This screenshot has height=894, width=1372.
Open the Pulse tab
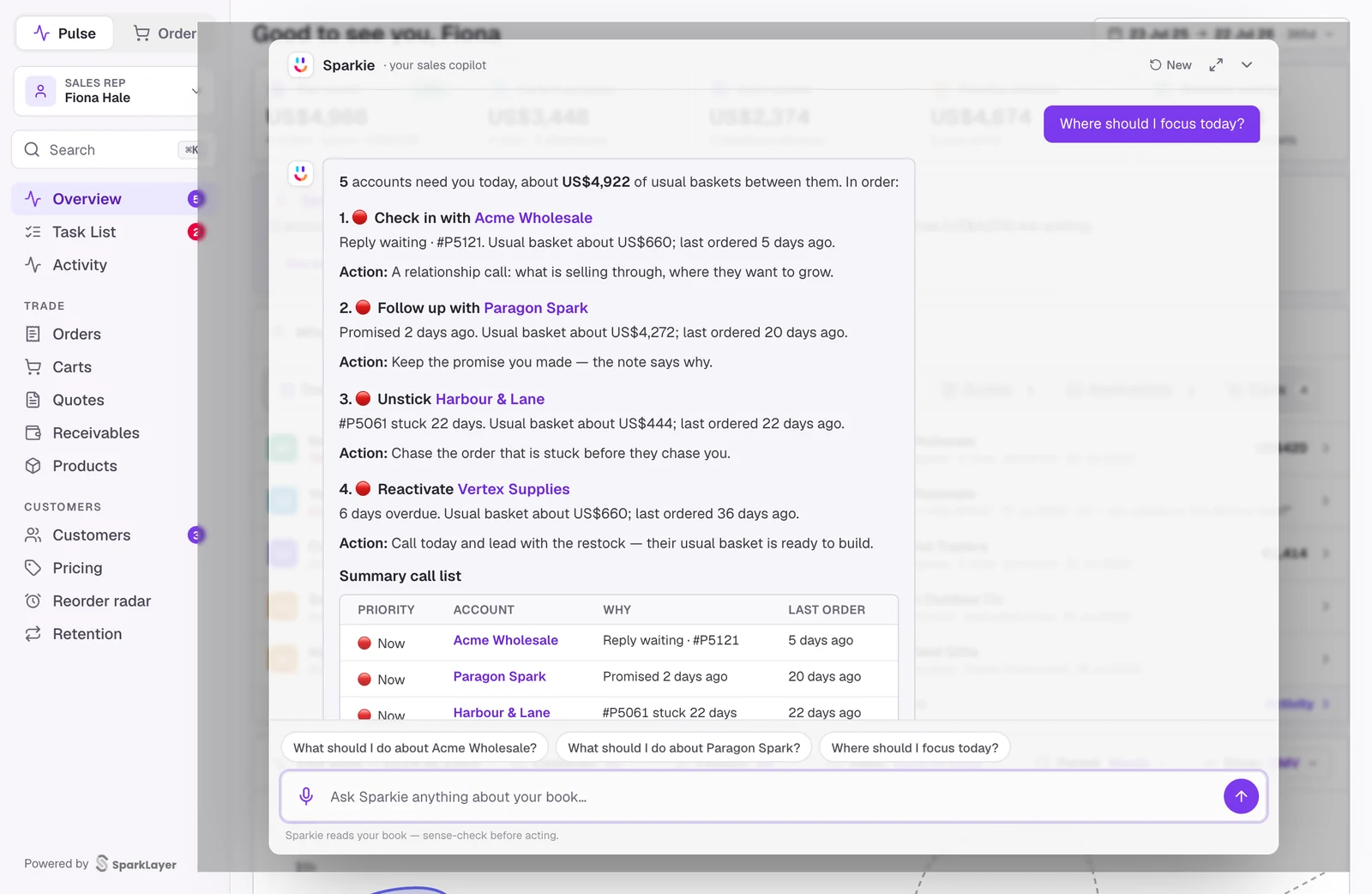(x=64, y=33)
